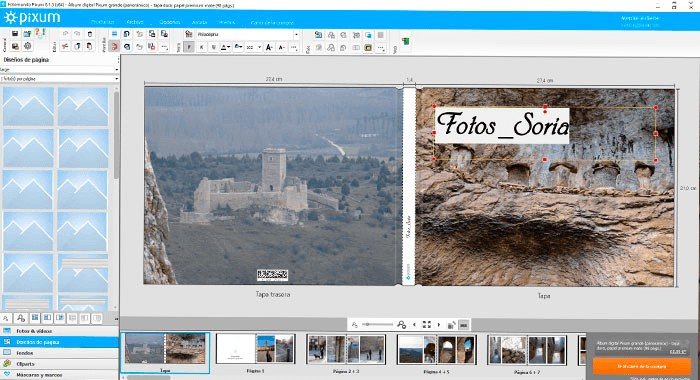Select Página 2+3 thumbnail

(x=346, y=349)
